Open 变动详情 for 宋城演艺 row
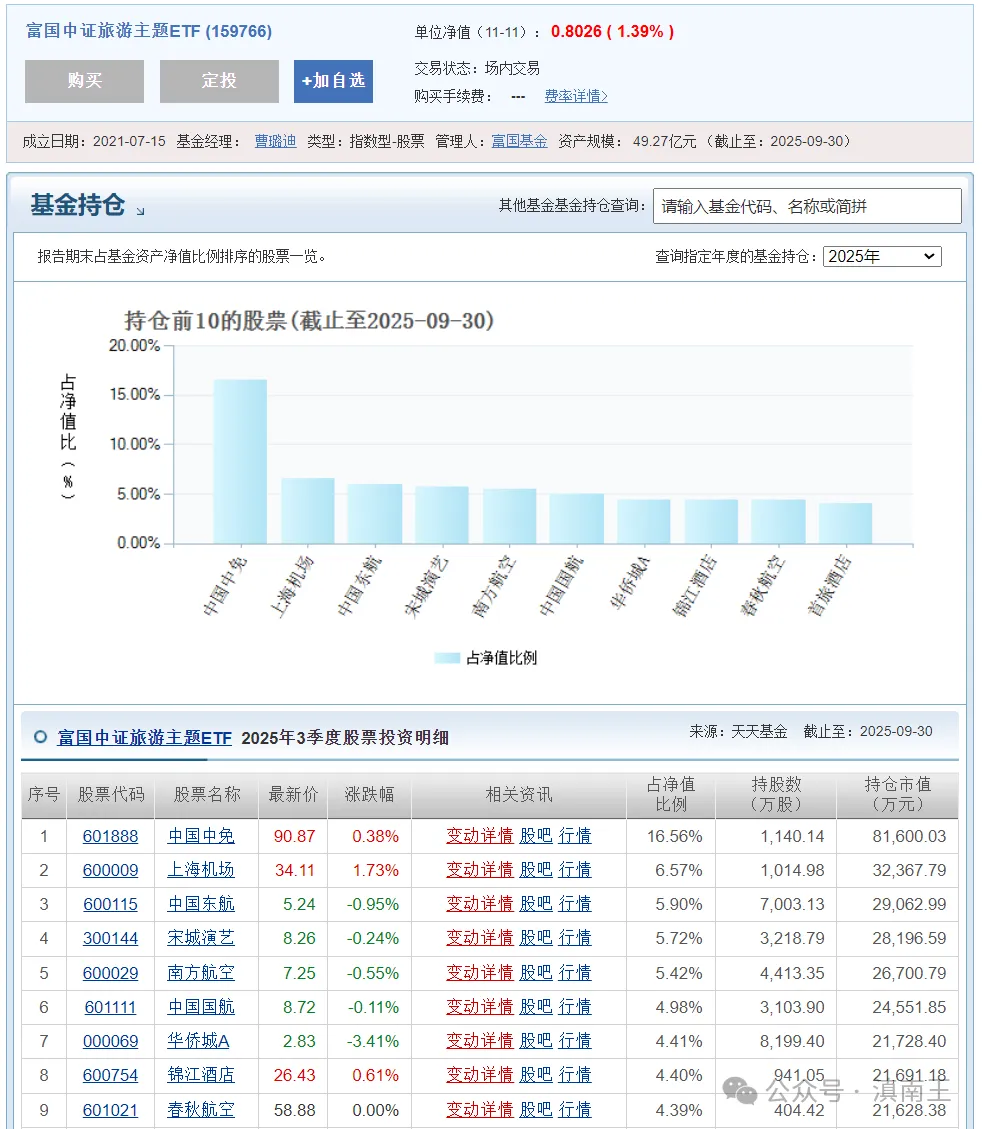This screenshot has width=982, height=1129. tap(479, 938)
